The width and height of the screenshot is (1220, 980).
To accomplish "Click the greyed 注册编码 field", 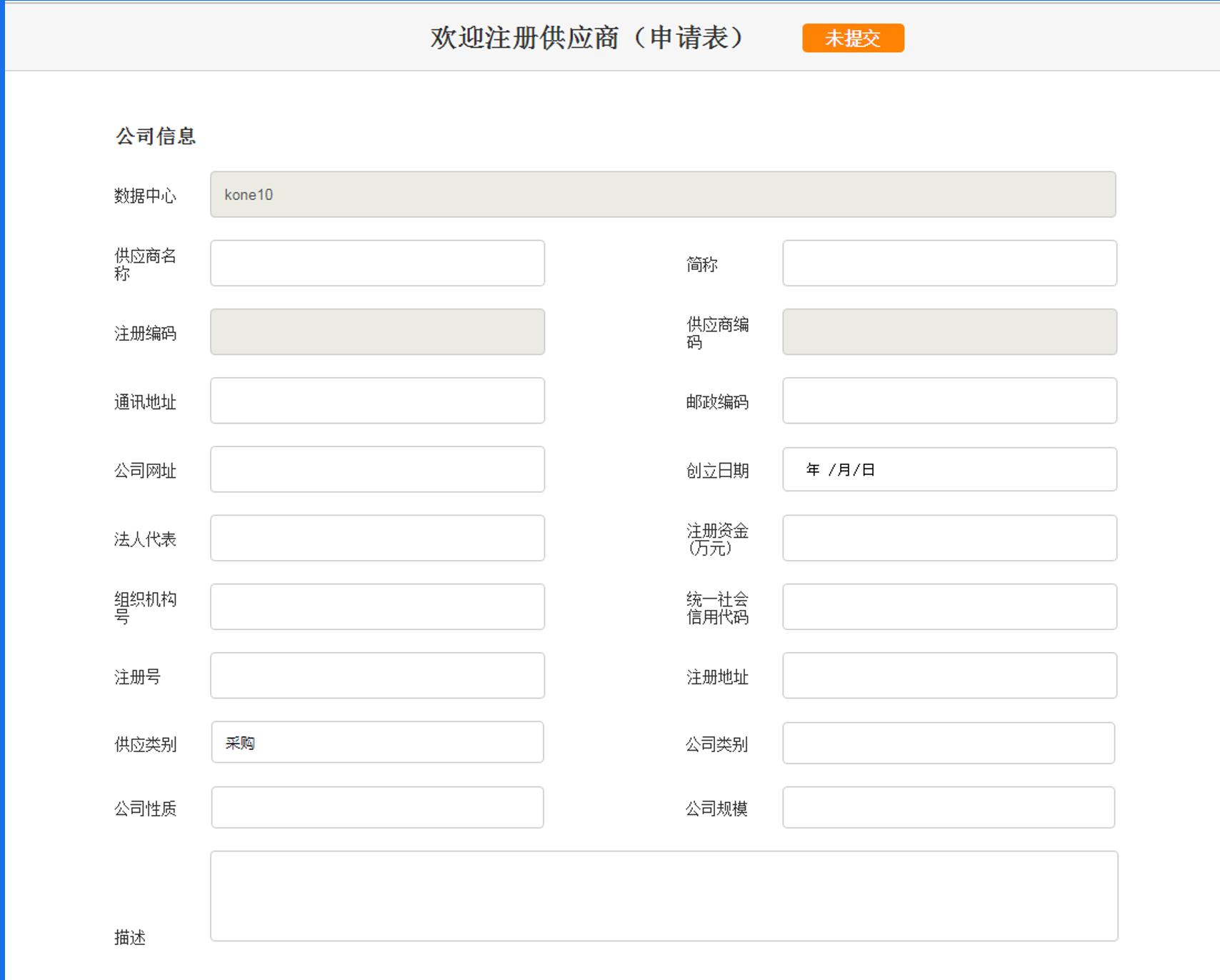I will (377, 331).
